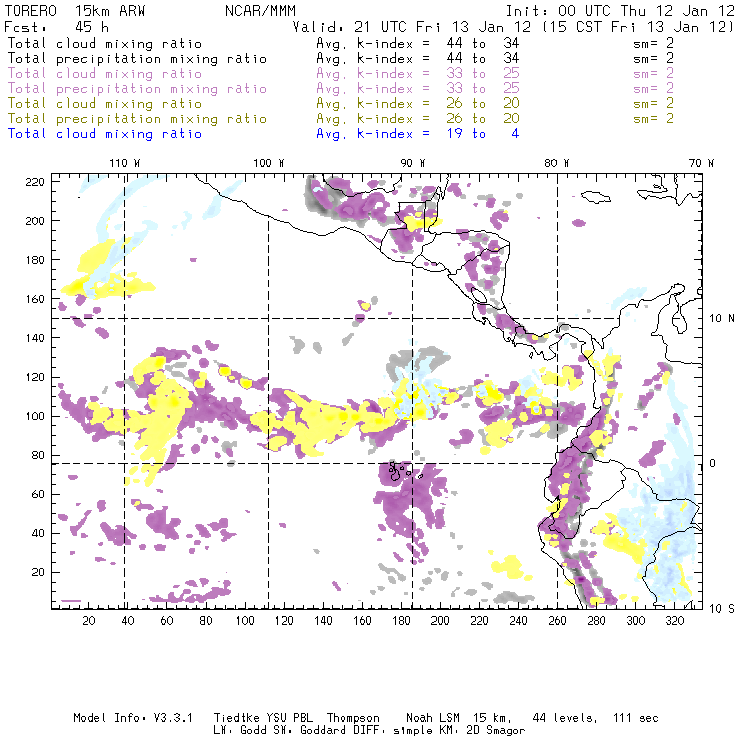
Task: Select the olive 'sm= 2' value on precipitation row
Action: point(653,118)
